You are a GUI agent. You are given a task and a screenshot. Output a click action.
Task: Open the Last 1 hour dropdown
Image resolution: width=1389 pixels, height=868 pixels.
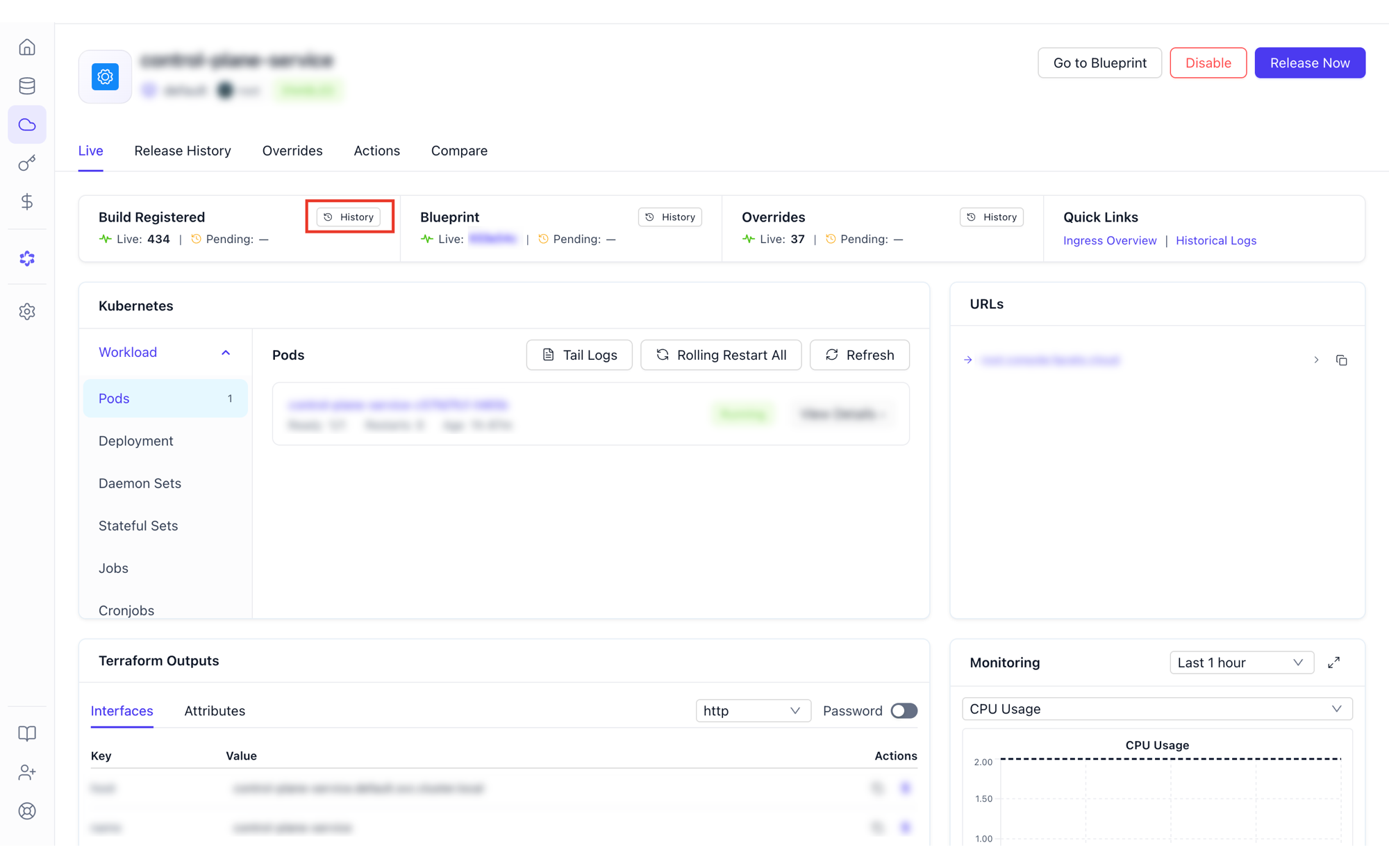[1241, 662]
